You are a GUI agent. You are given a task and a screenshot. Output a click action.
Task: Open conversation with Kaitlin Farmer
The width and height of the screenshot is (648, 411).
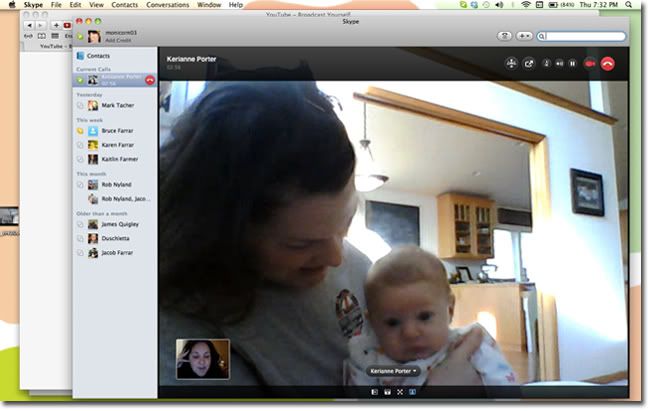[115, 159]
